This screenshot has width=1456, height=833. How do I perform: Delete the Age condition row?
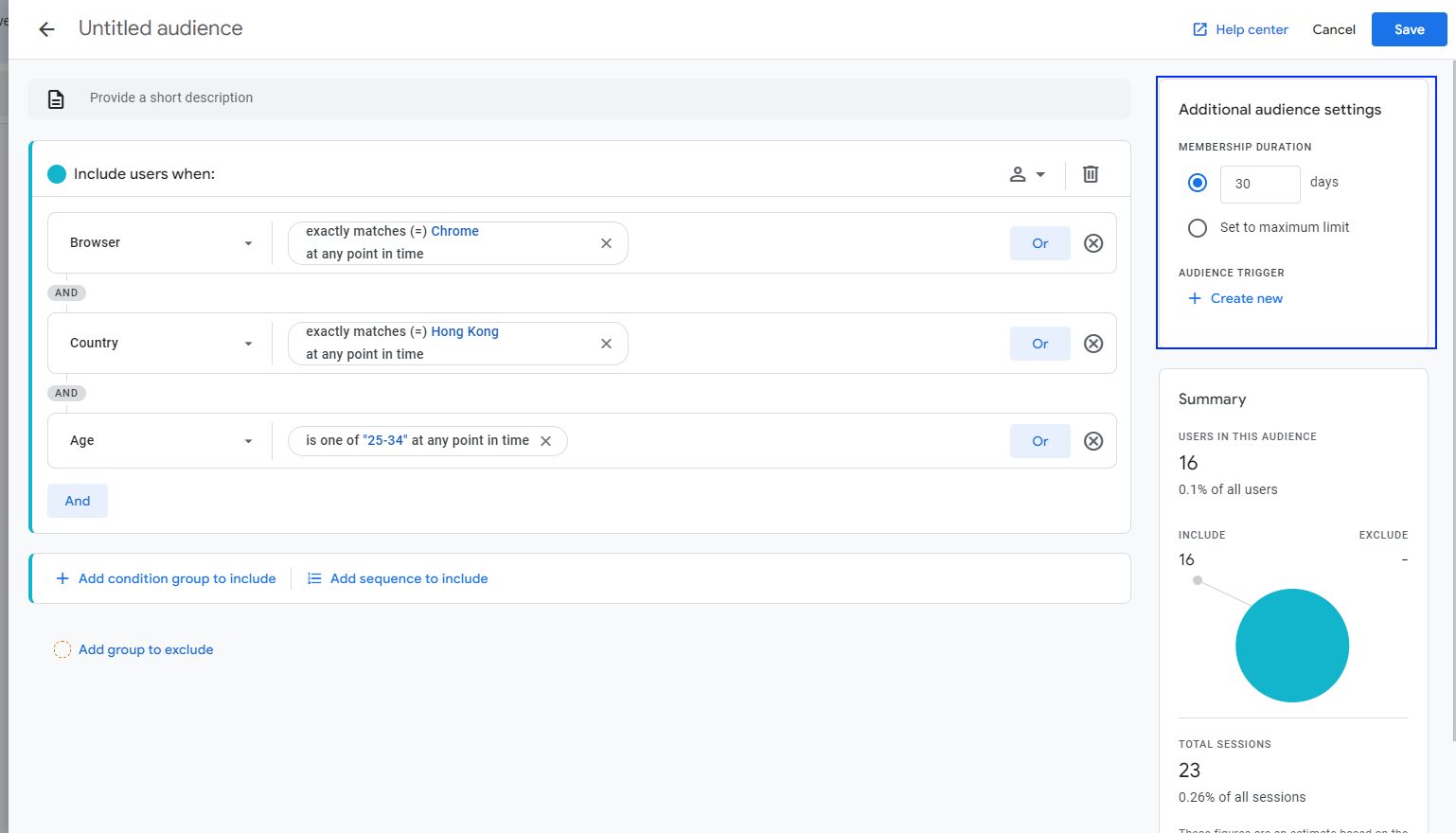pyautogui.click(x=1093, y=441)
